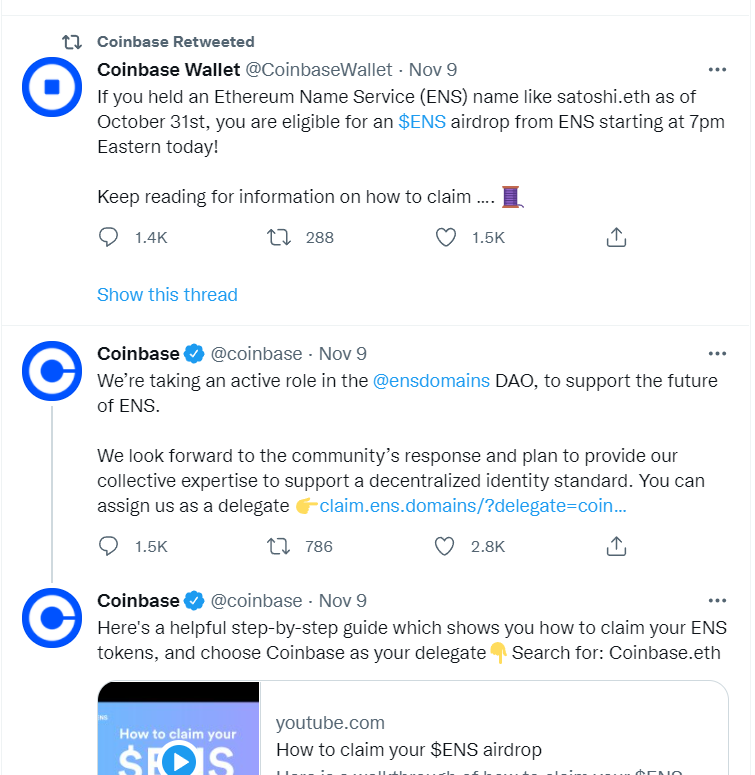Open claim.ens.domains delegate link

pyautogui.click(x=473, y=506)
